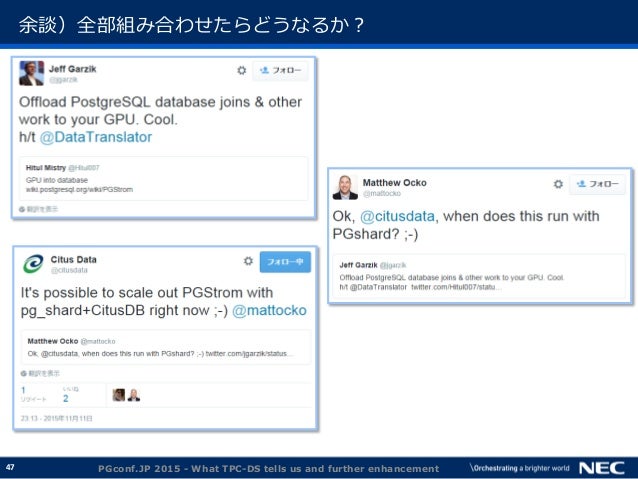Click the NEC logo in footer

[602, 468]
